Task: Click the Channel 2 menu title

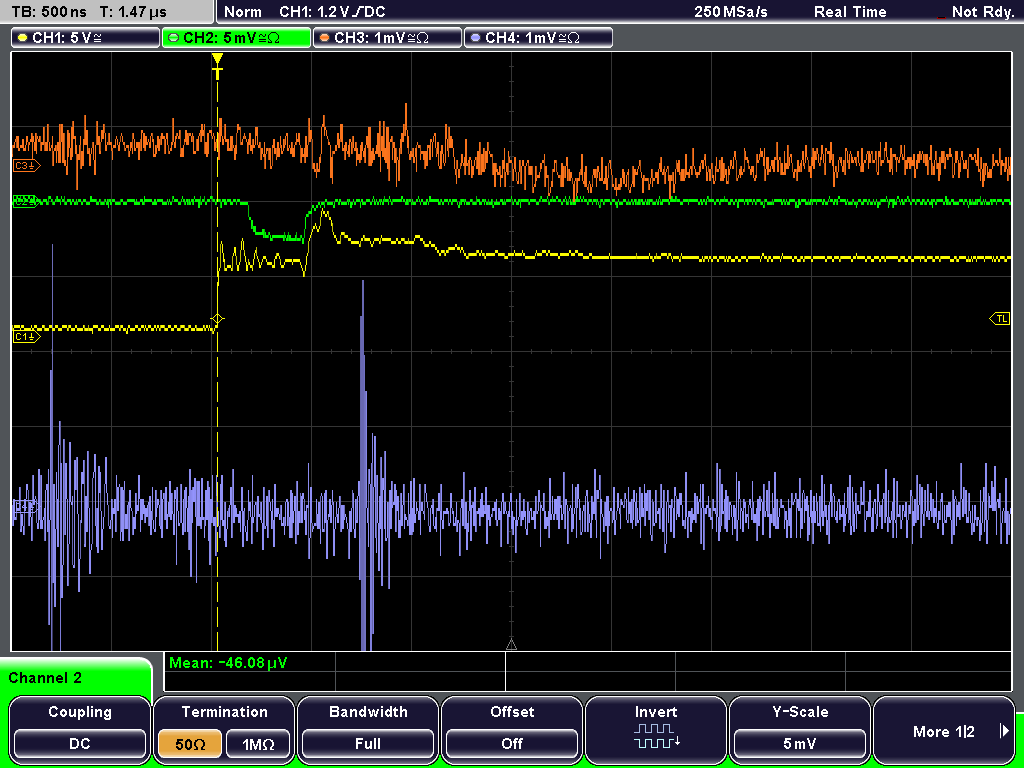Action: pyautogui.click(x=45, y=678)
